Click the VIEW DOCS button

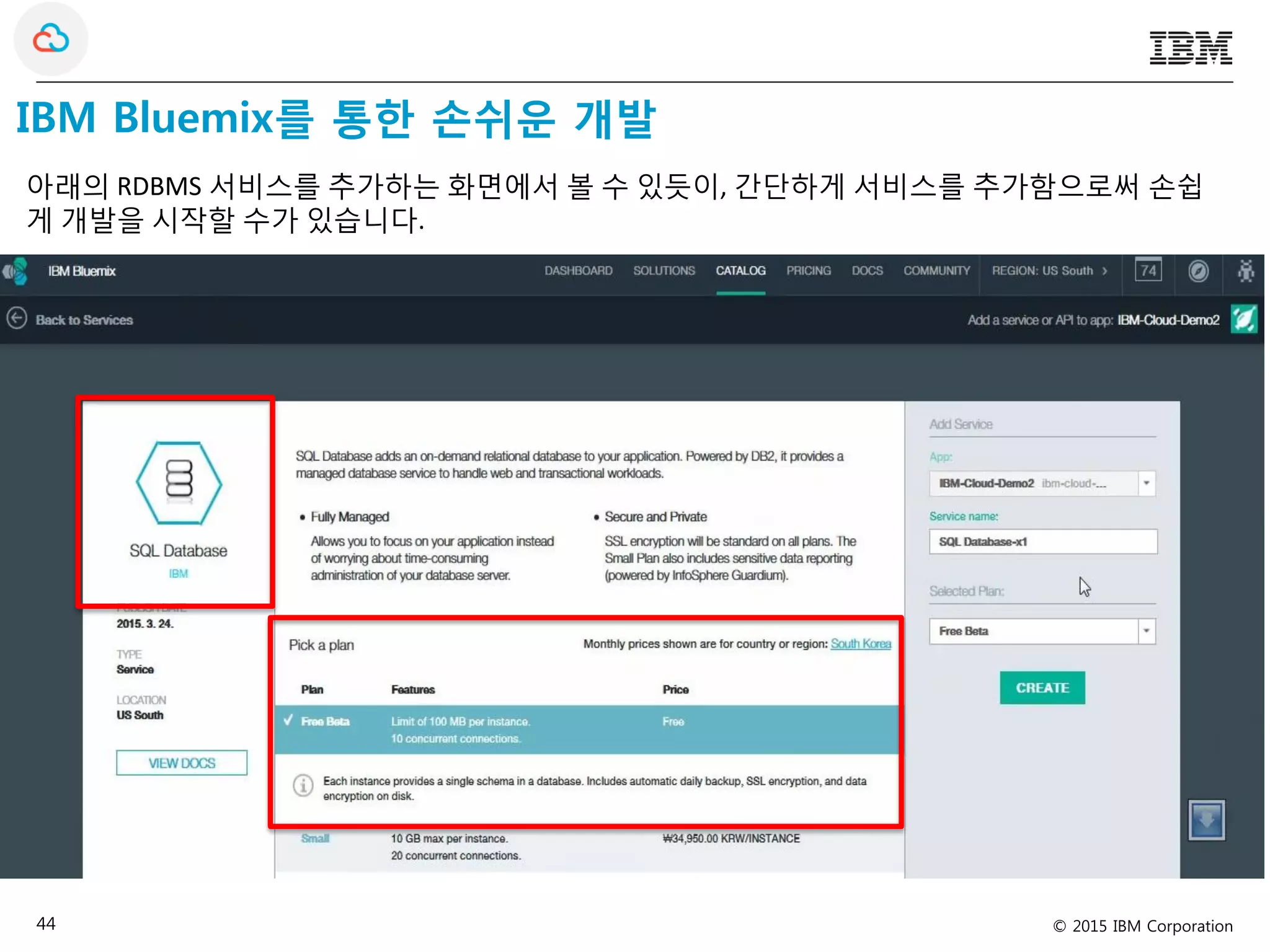182,763
